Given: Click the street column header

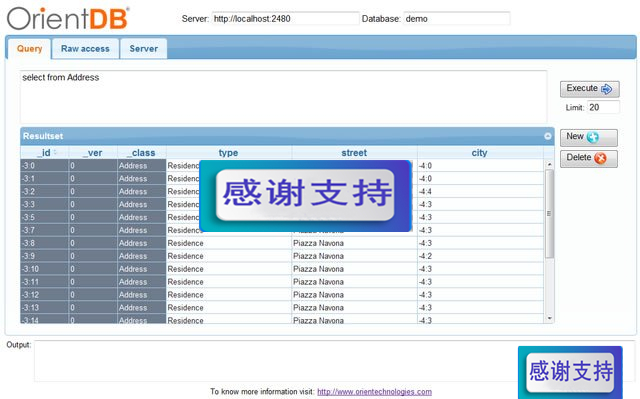Looking at the screenshot, I should [354, 153].
